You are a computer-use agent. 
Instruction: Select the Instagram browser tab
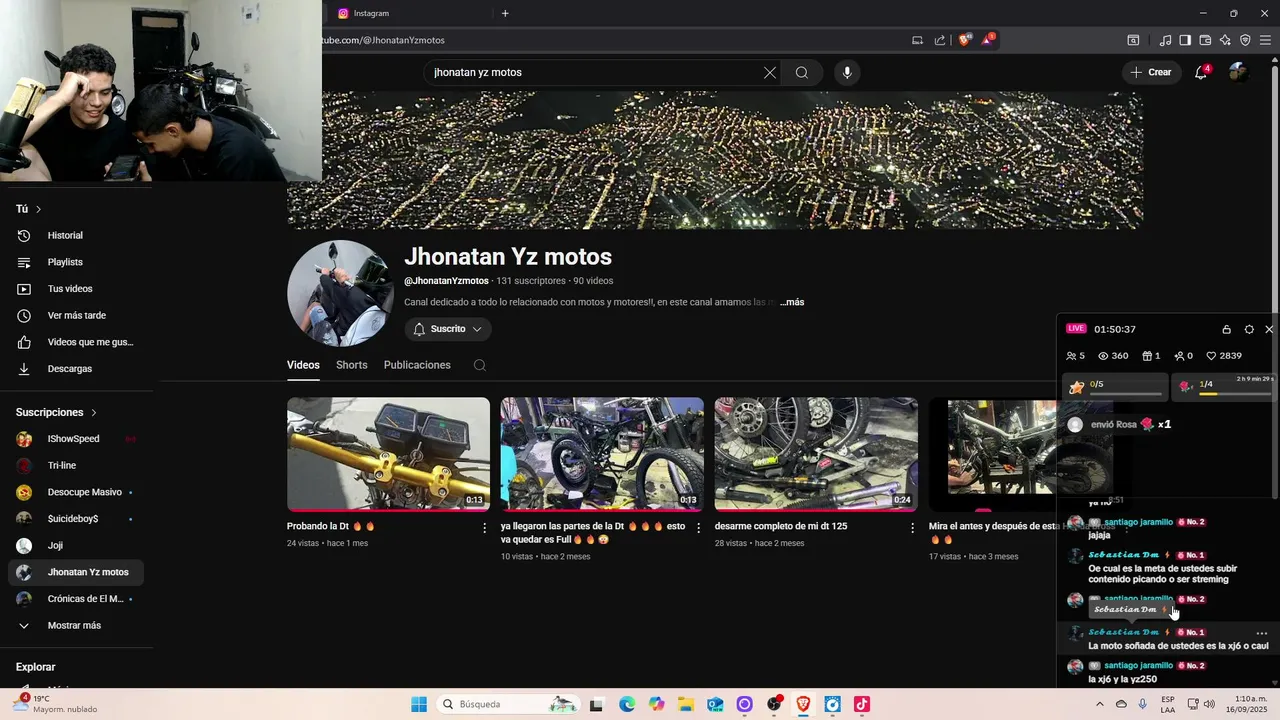point(410,13)
